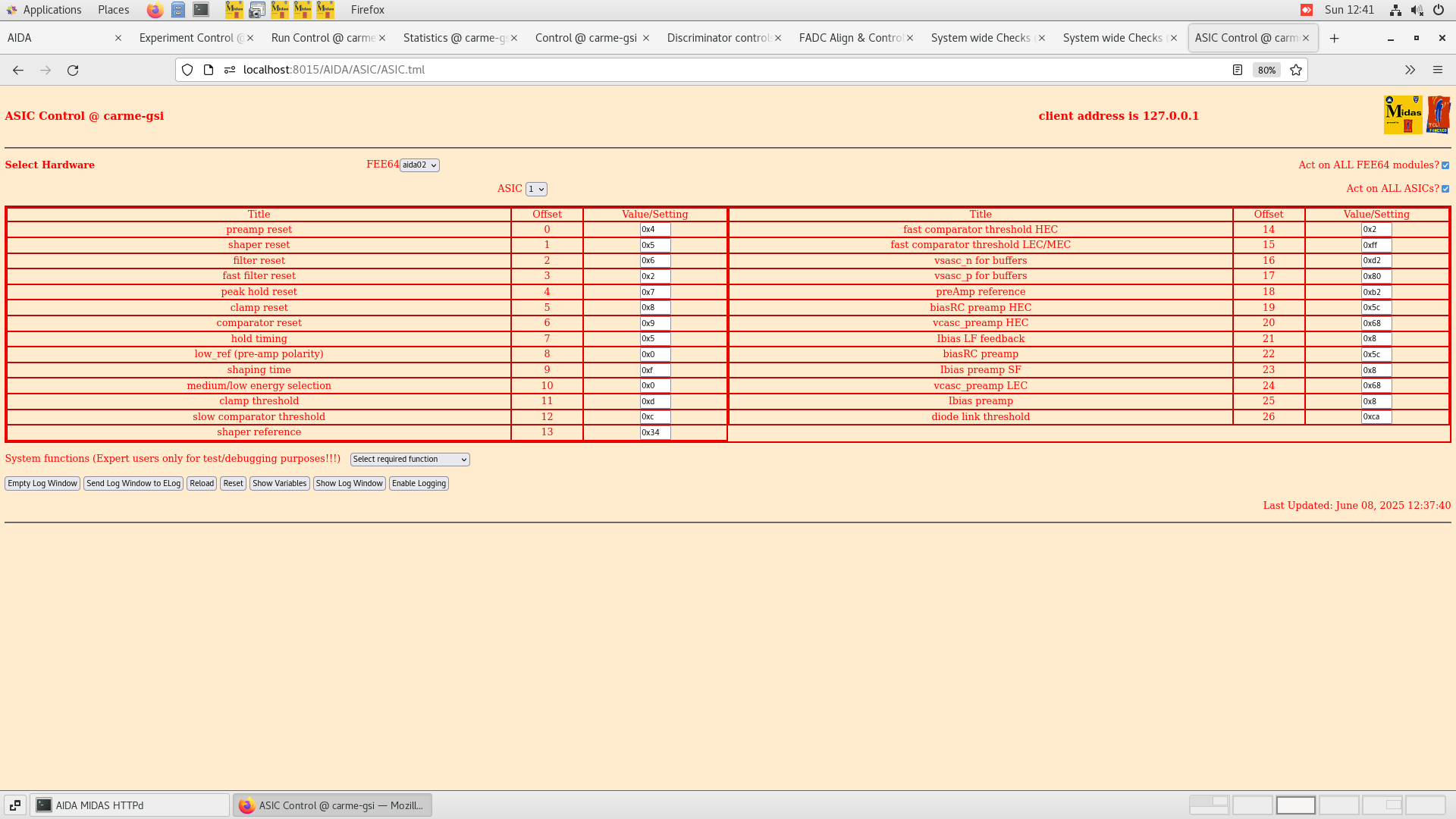The width and height of the screenshot is (1456, 819).
Task: Click the first Midas launcher icon
Action: point(234,10)
